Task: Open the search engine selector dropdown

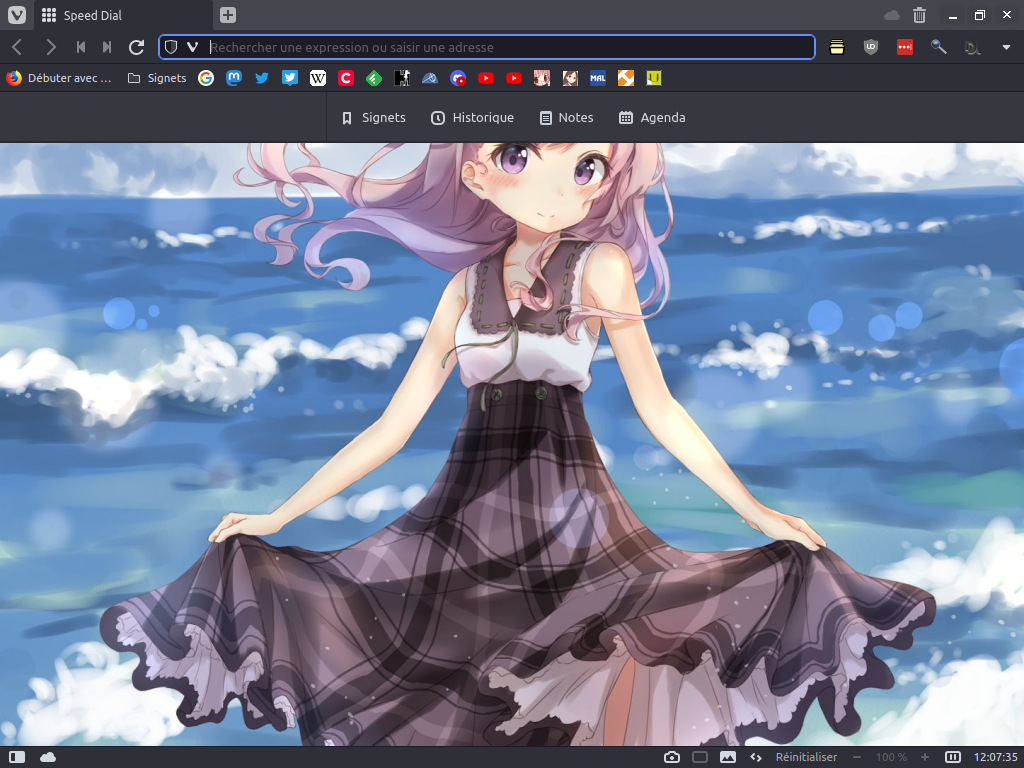Action: point(192,47)
